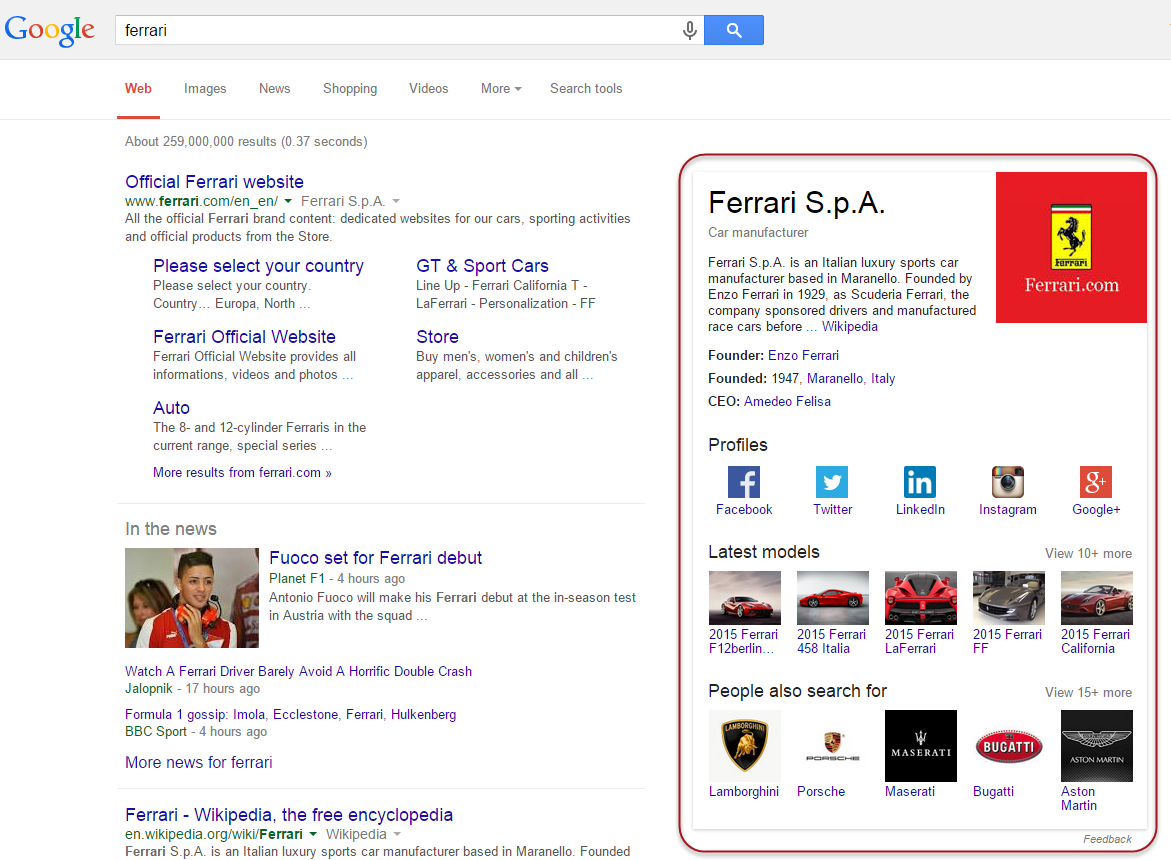Open Ferrari's Instagram profile icon
1171x860 pixels.
tap(1007, 482)
